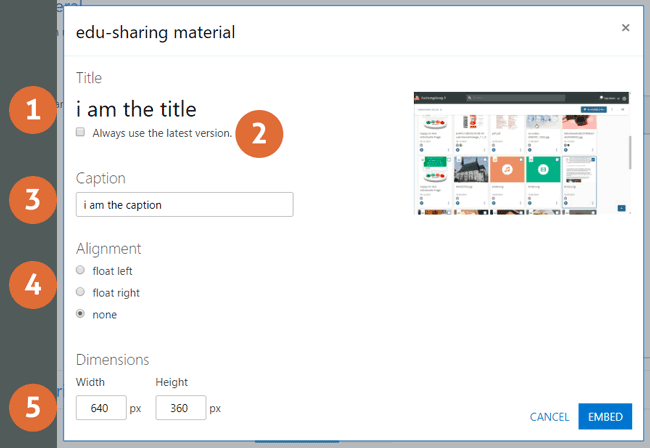Viewport: 650px width, 448px height.
Task: Select float left alignment
Action: tap(80, 270)
